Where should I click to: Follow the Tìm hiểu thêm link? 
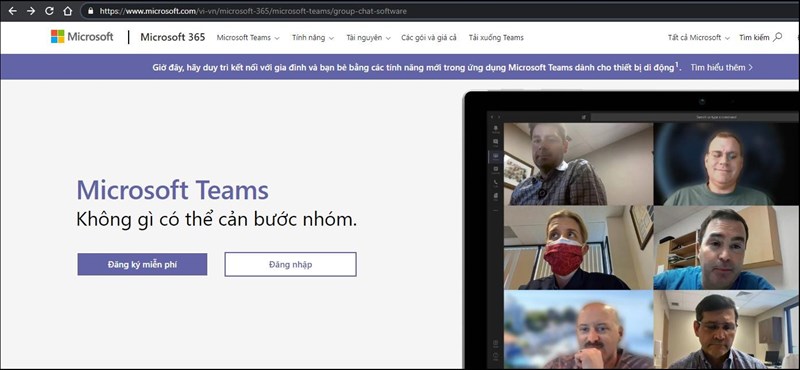tap(721, 67)
